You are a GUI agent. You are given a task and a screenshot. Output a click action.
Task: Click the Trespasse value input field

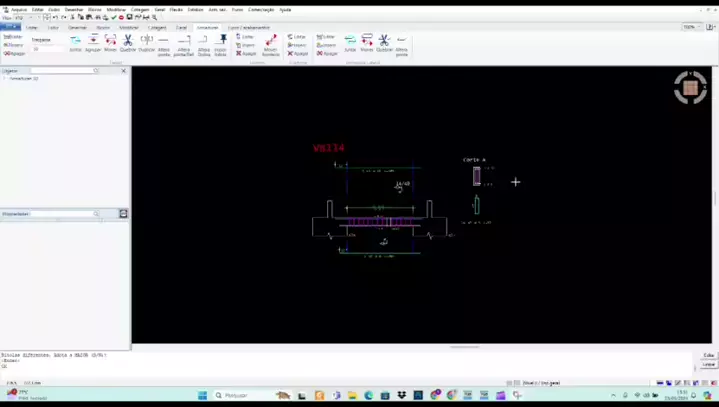[47, 48]
